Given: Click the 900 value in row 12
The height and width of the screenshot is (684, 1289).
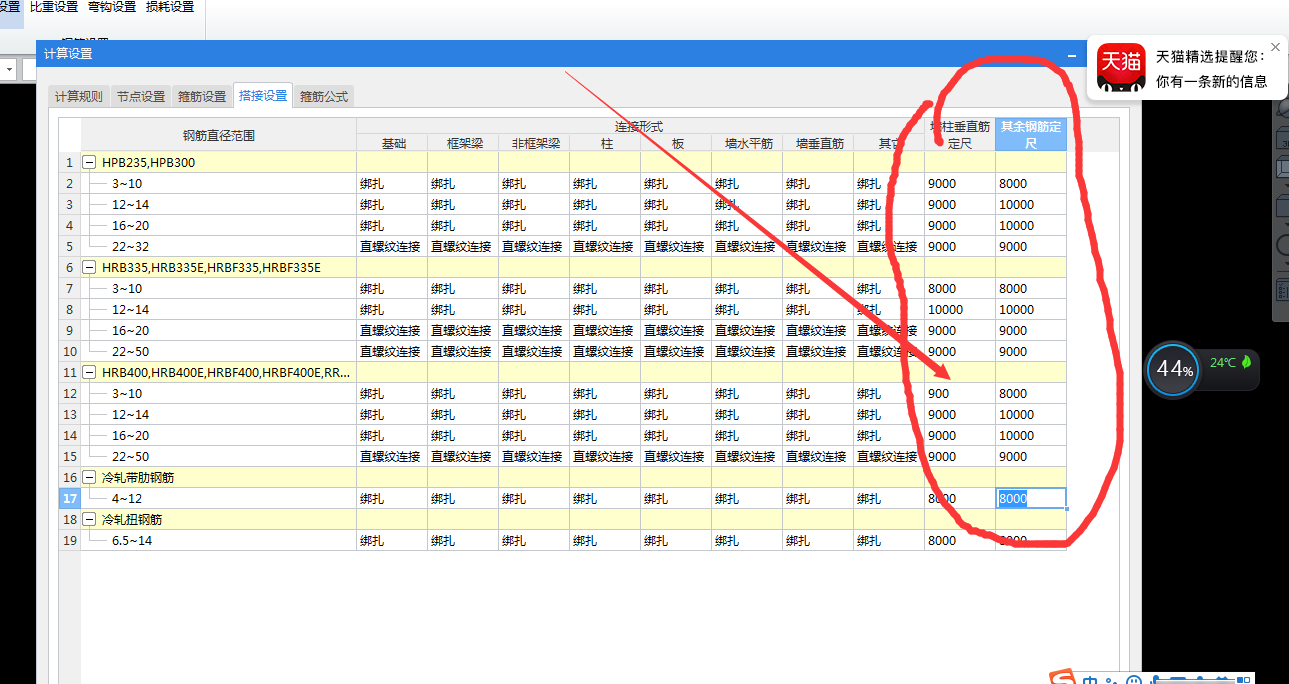Looking at the screenshot, I should 960,394.
